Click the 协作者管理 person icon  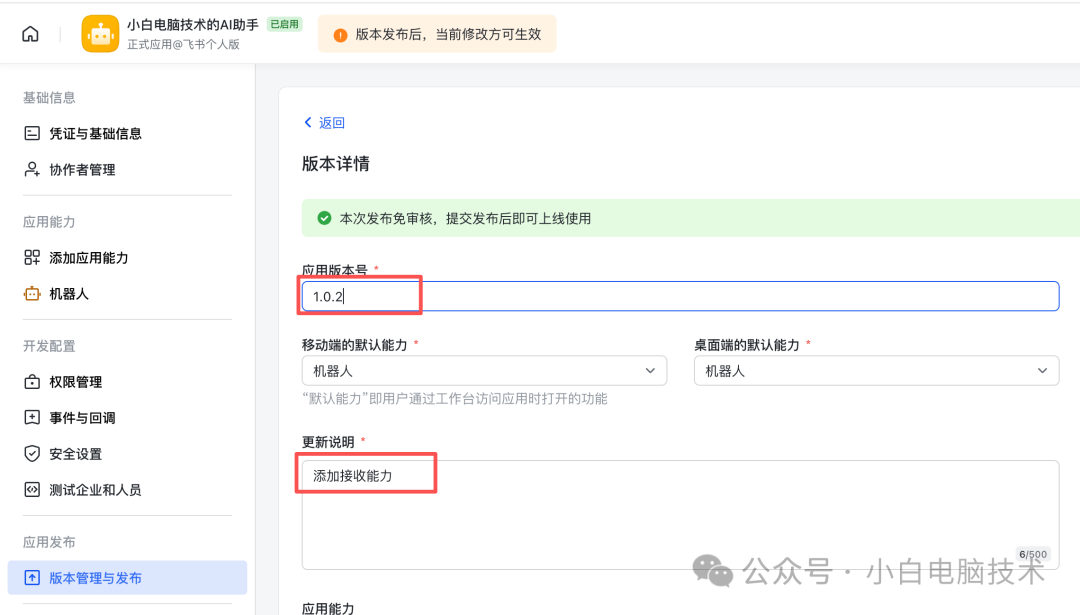pos(32,169)
